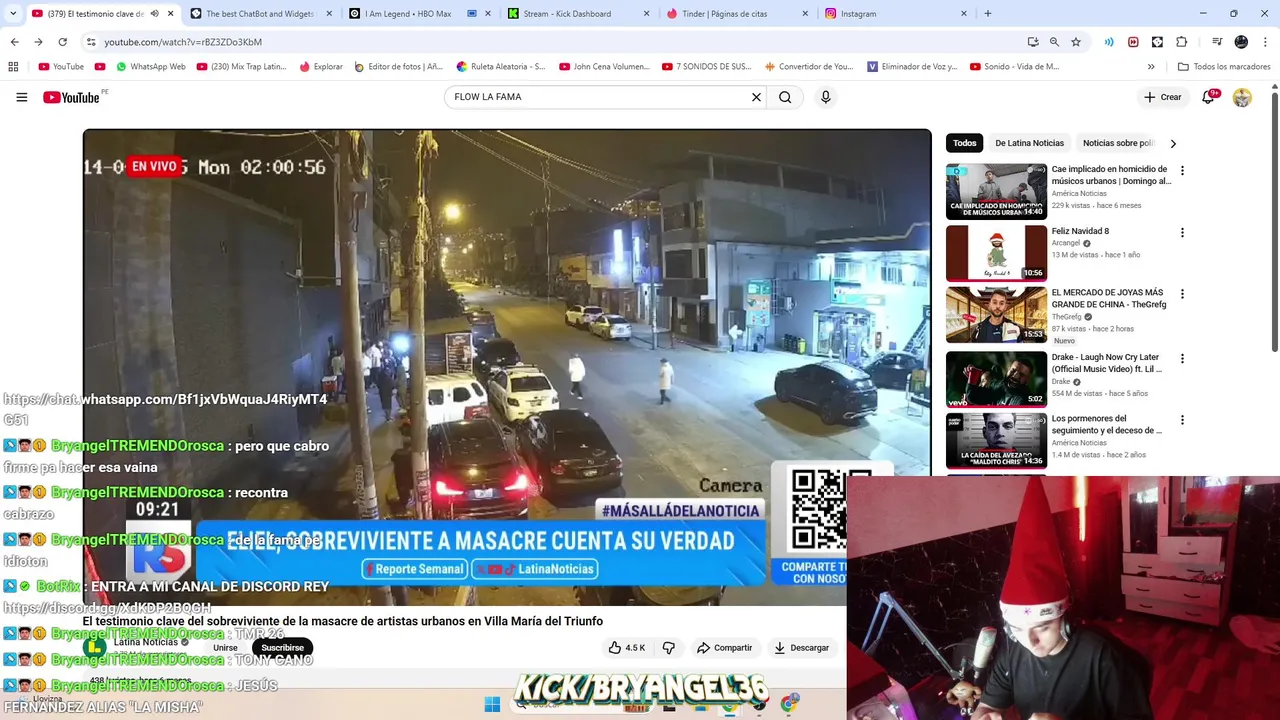Viewport: 1280px width, 720px height.
Task: Download the video via Descargar
Action: pyautogui.click(x=802, y=648)
